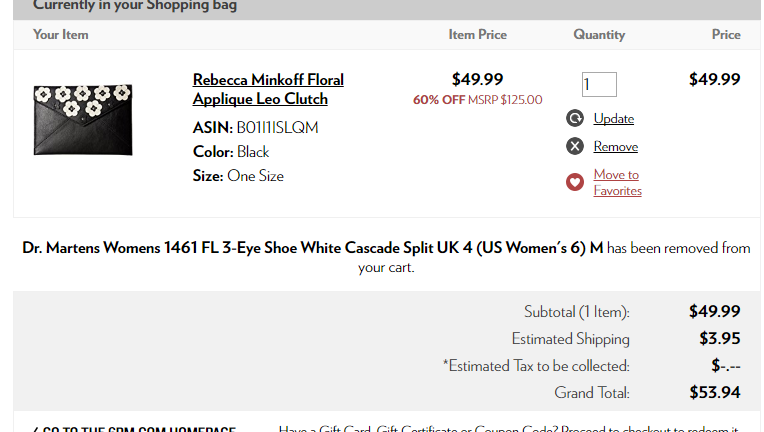Focus the quantity input field
This screenshot has width=764, height=432.
[x=599, y=84]
